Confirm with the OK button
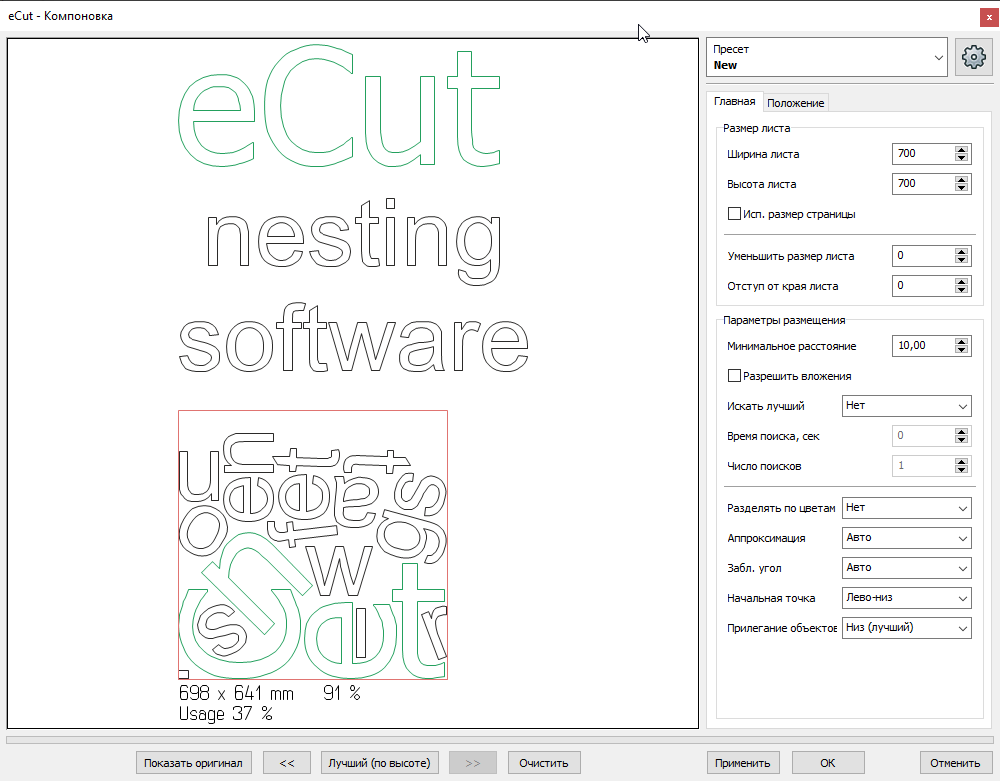The image size is (1000, 781). coord(828,763)
